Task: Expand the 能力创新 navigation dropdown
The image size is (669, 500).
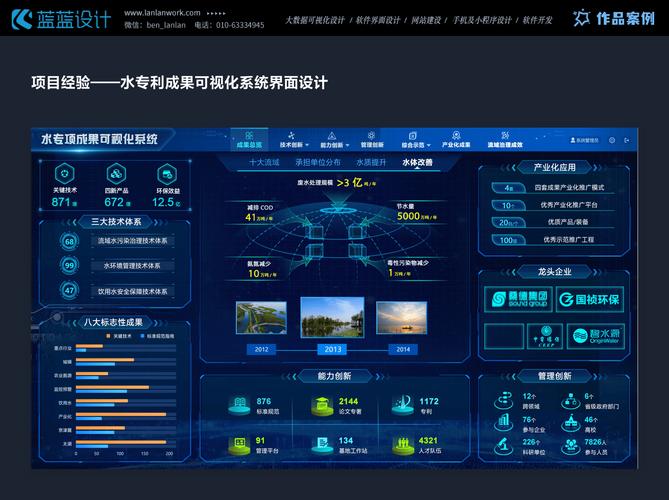Action: point(331,144)
